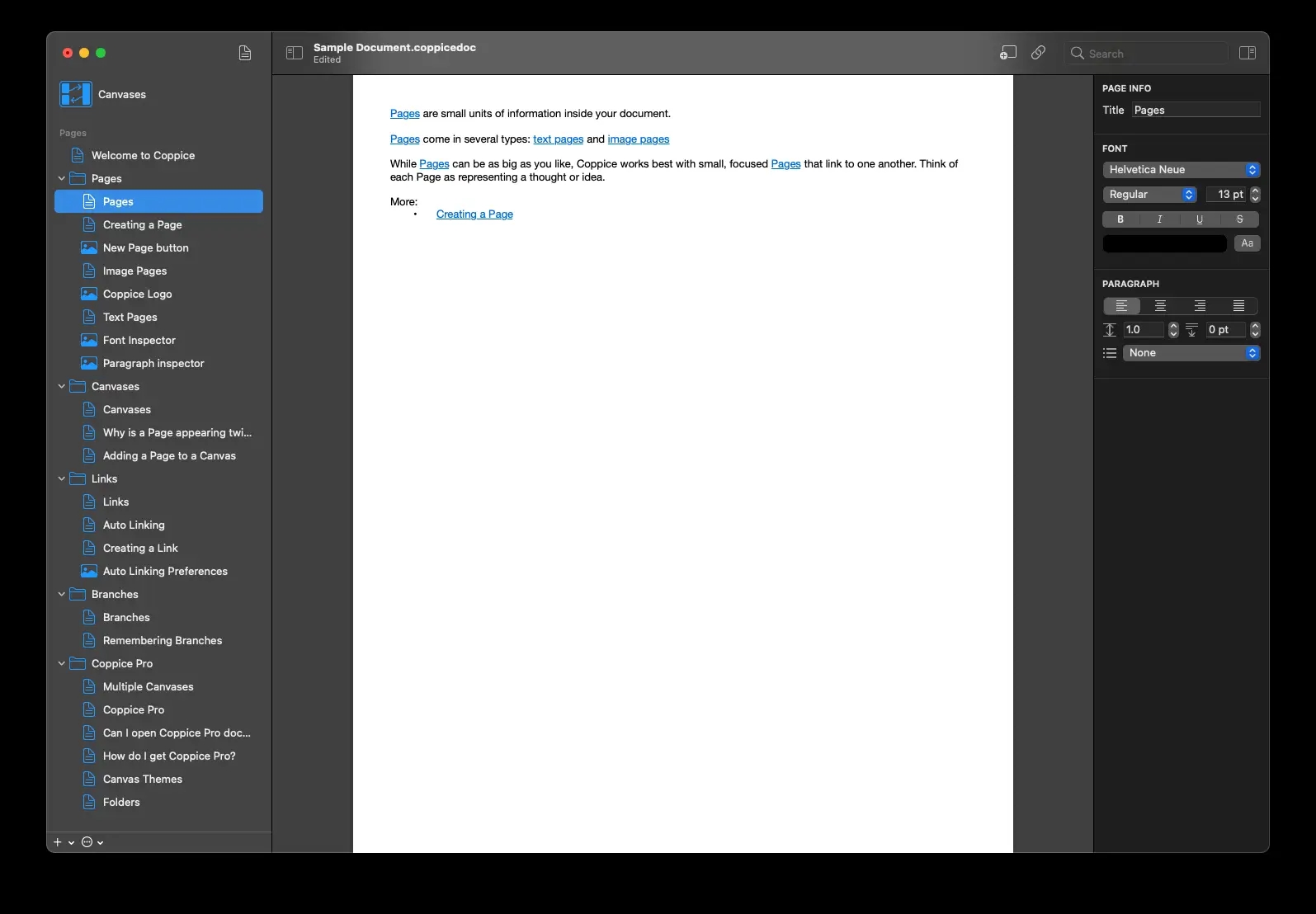Open the list style dropdown showing None
The image size is (1316, 914).
pyautogui.click(x=1191, y=353)
